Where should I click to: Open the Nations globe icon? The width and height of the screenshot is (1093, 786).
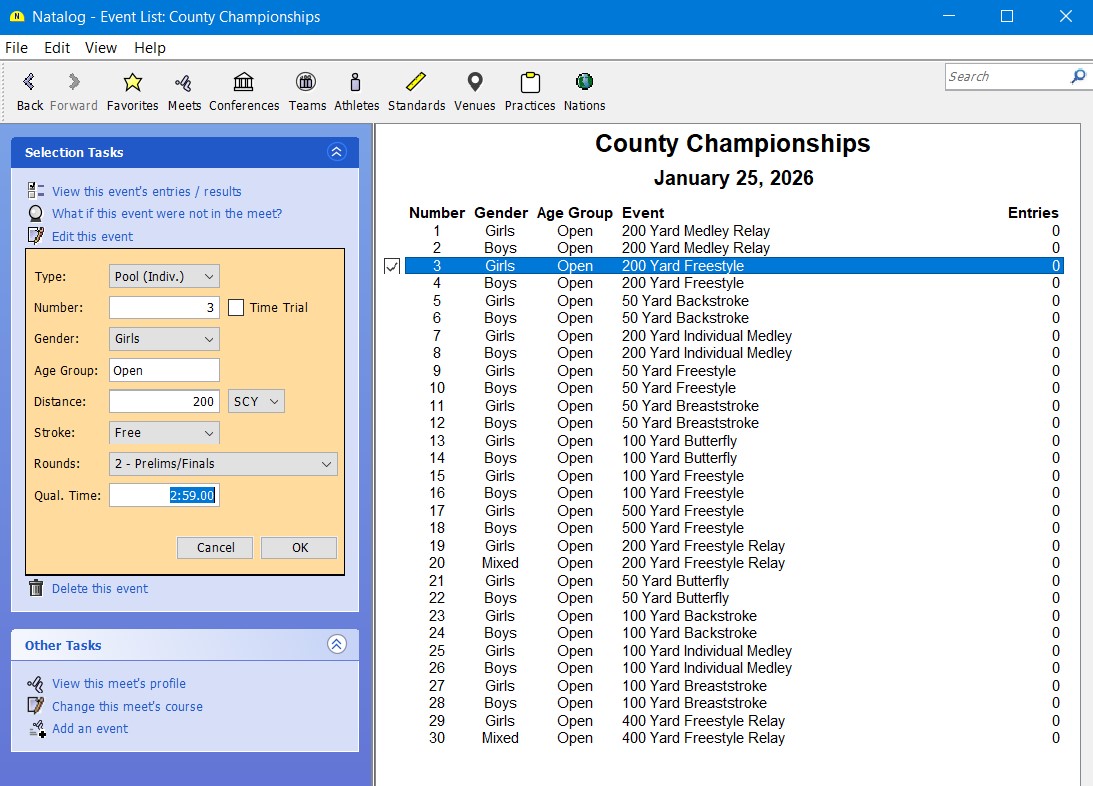[x=584, y=83]
